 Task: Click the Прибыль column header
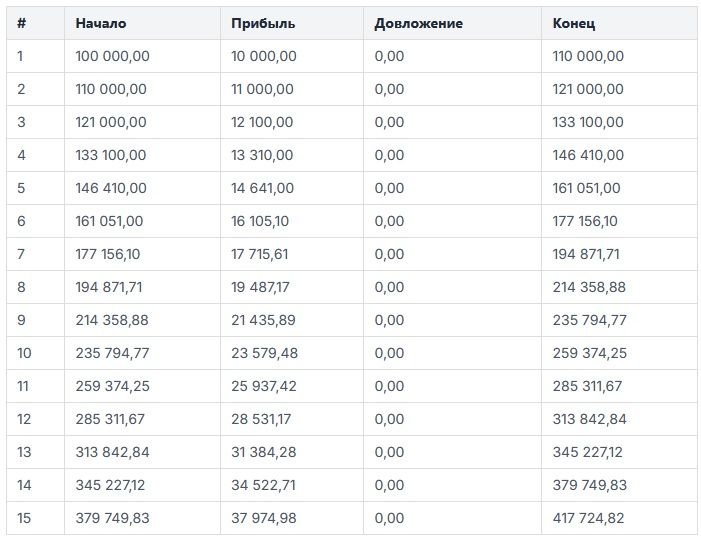[x=262, y=23]
